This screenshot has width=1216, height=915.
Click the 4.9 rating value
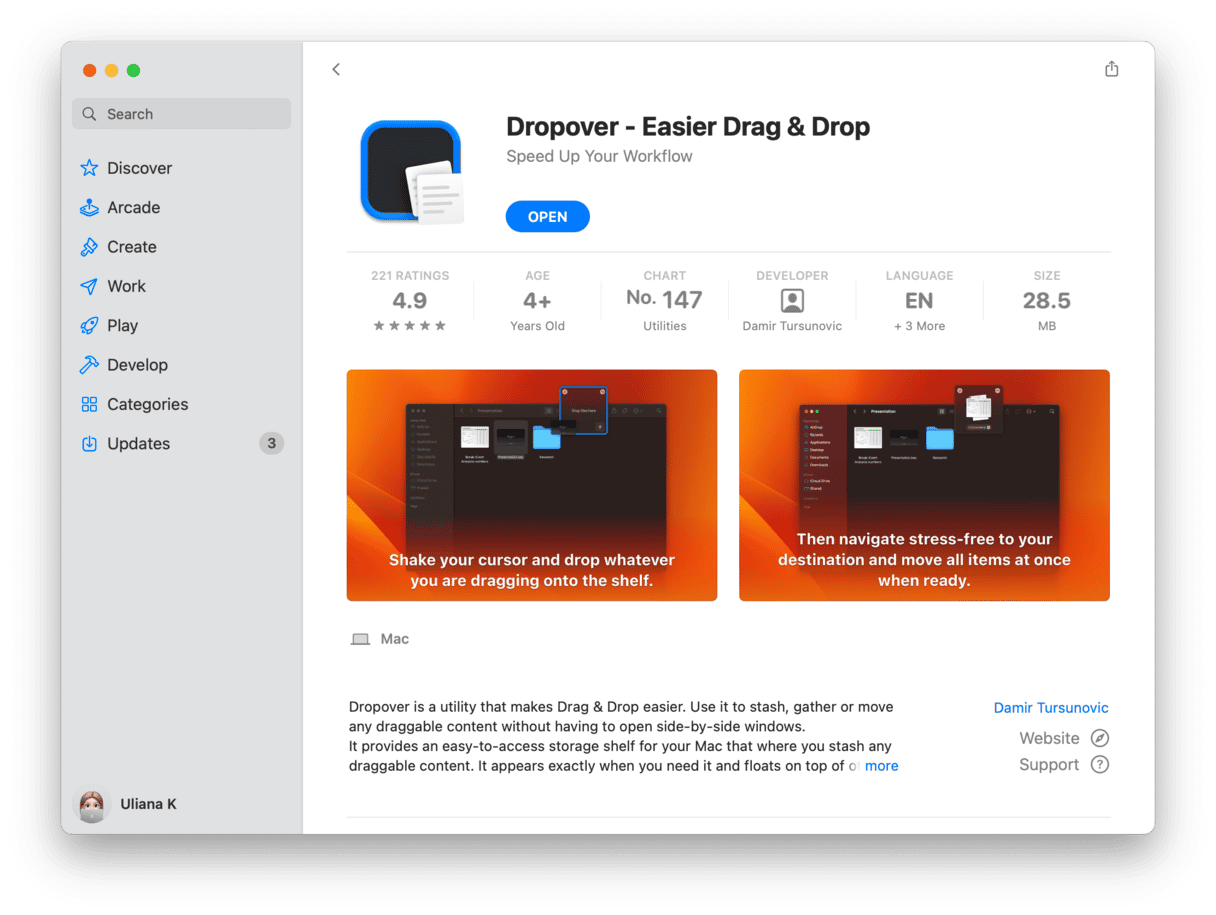click(410, 300)
